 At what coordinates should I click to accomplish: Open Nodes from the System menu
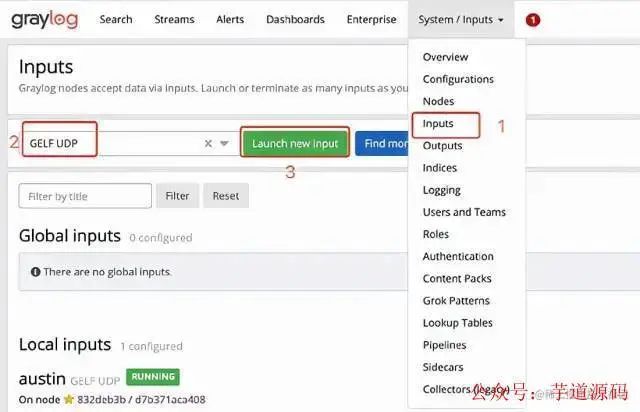click(438, 101)
